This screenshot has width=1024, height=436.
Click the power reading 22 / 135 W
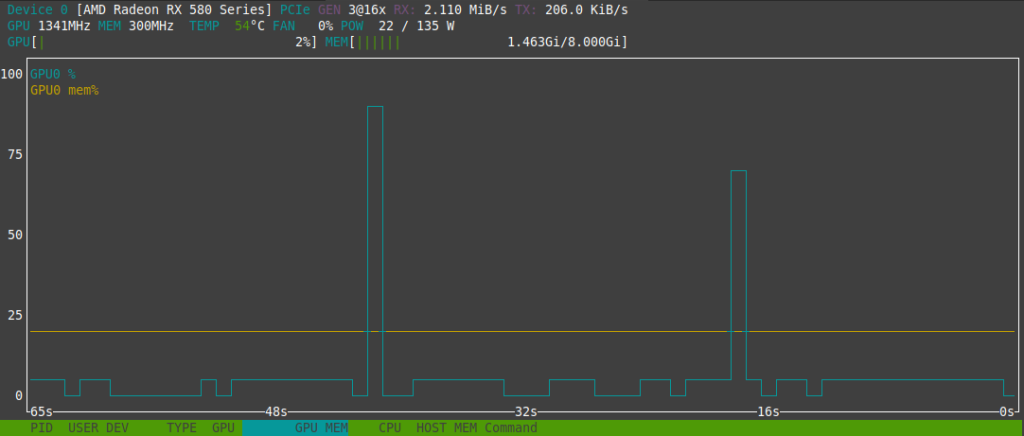[416, 26]
